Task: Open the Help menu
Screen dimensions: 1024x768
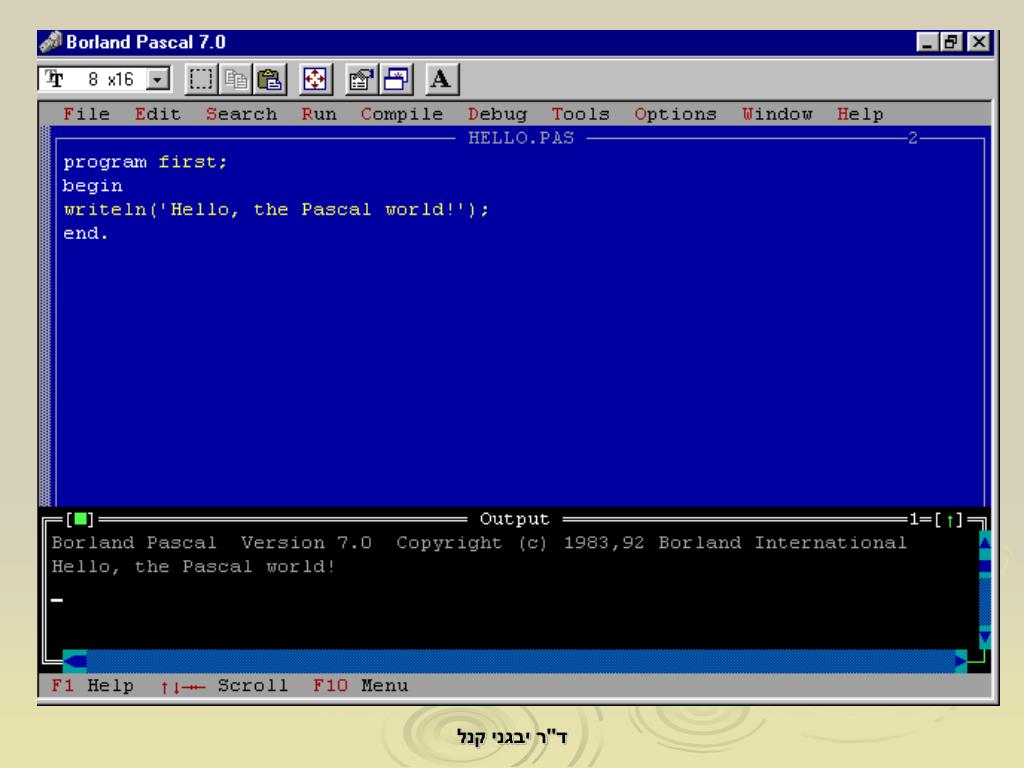Action: click(x=860, y=114)
